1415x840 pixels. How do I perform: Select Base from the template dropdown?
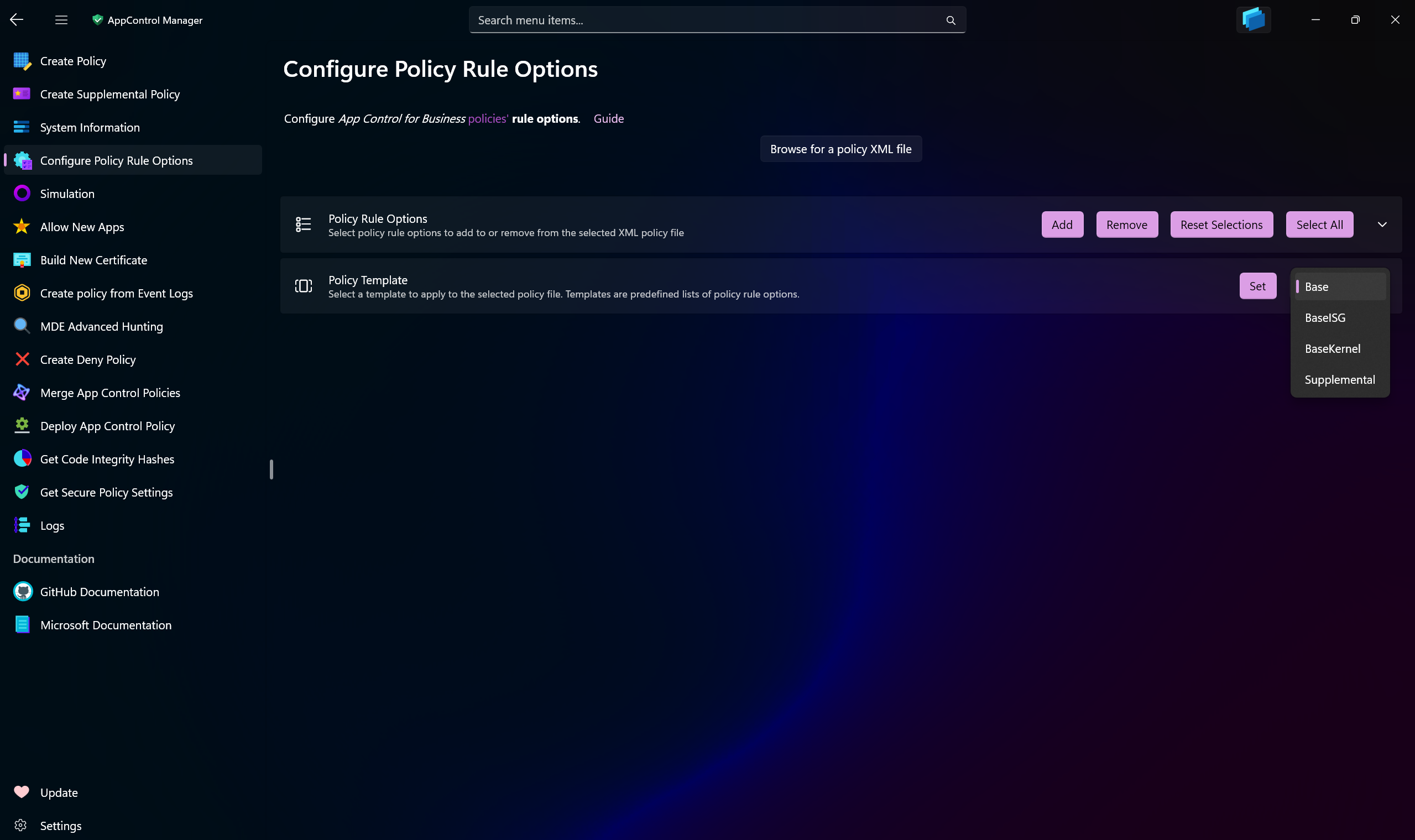1340,287
